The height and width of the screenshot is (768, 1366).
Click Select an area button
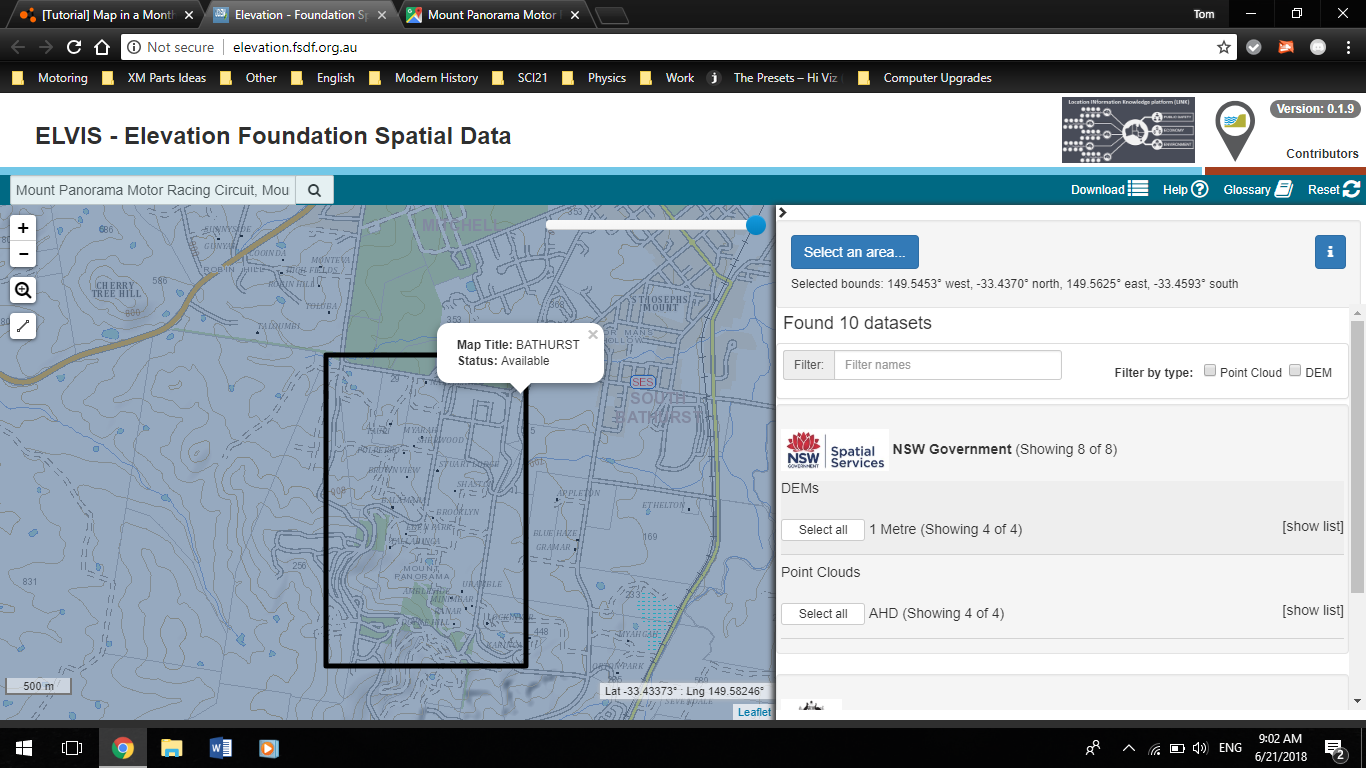click(x=854, y=252)
